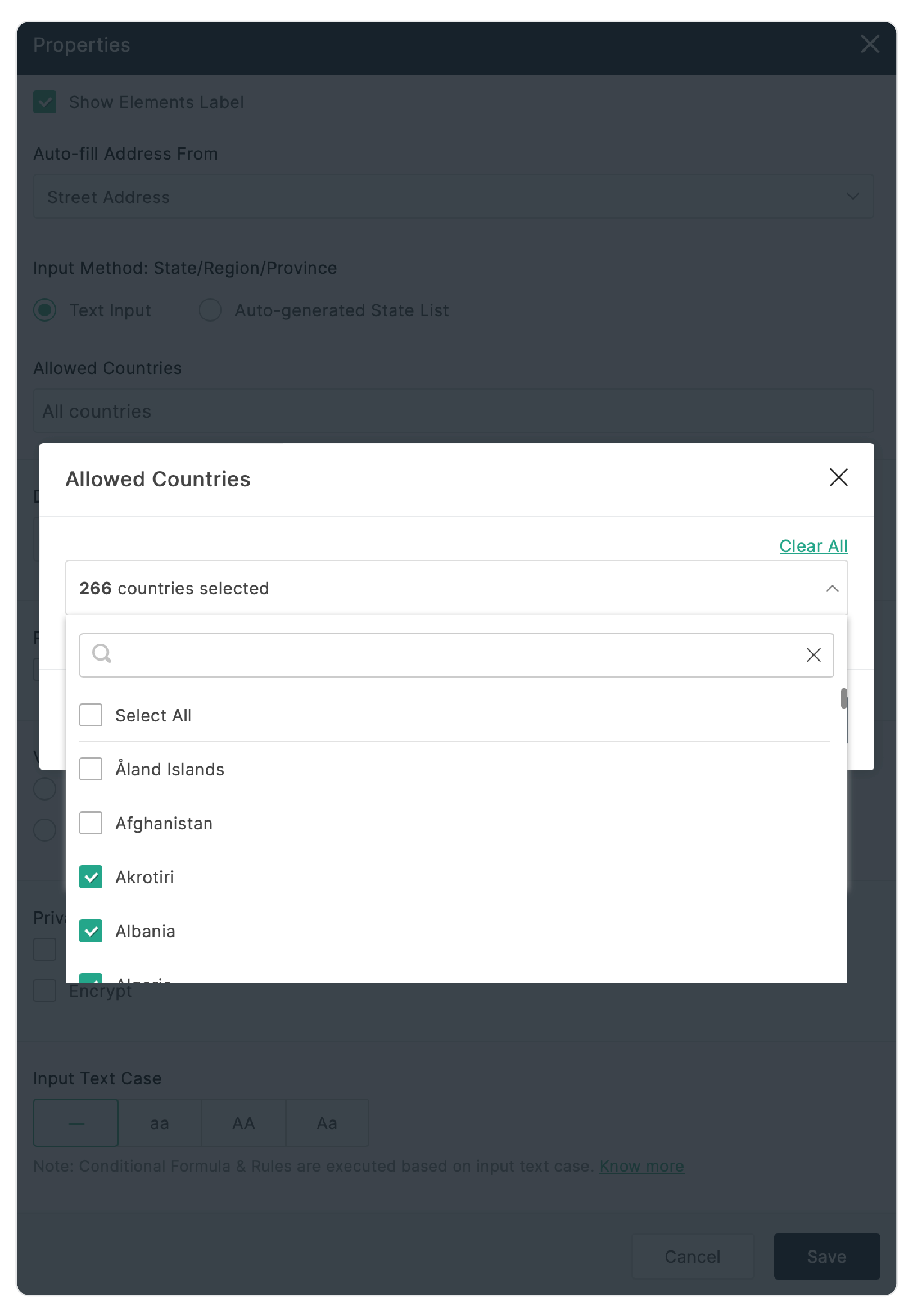Check the Åland Islands checkbox
This screenshot has width=913, height=1316.
[x=91, y=768]
